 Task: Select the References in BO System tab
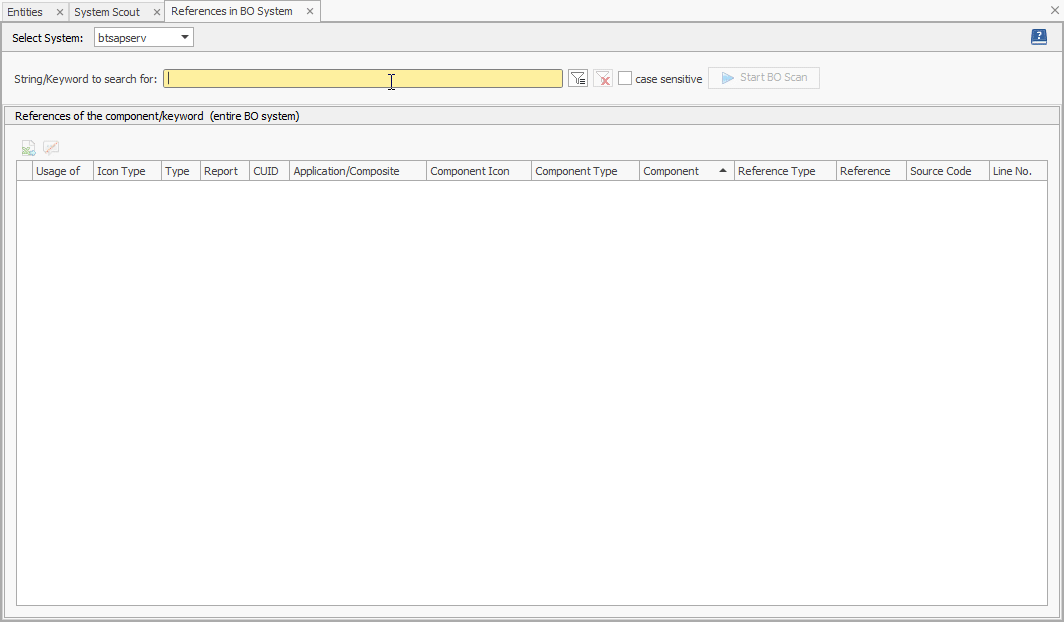click(235, 11)
